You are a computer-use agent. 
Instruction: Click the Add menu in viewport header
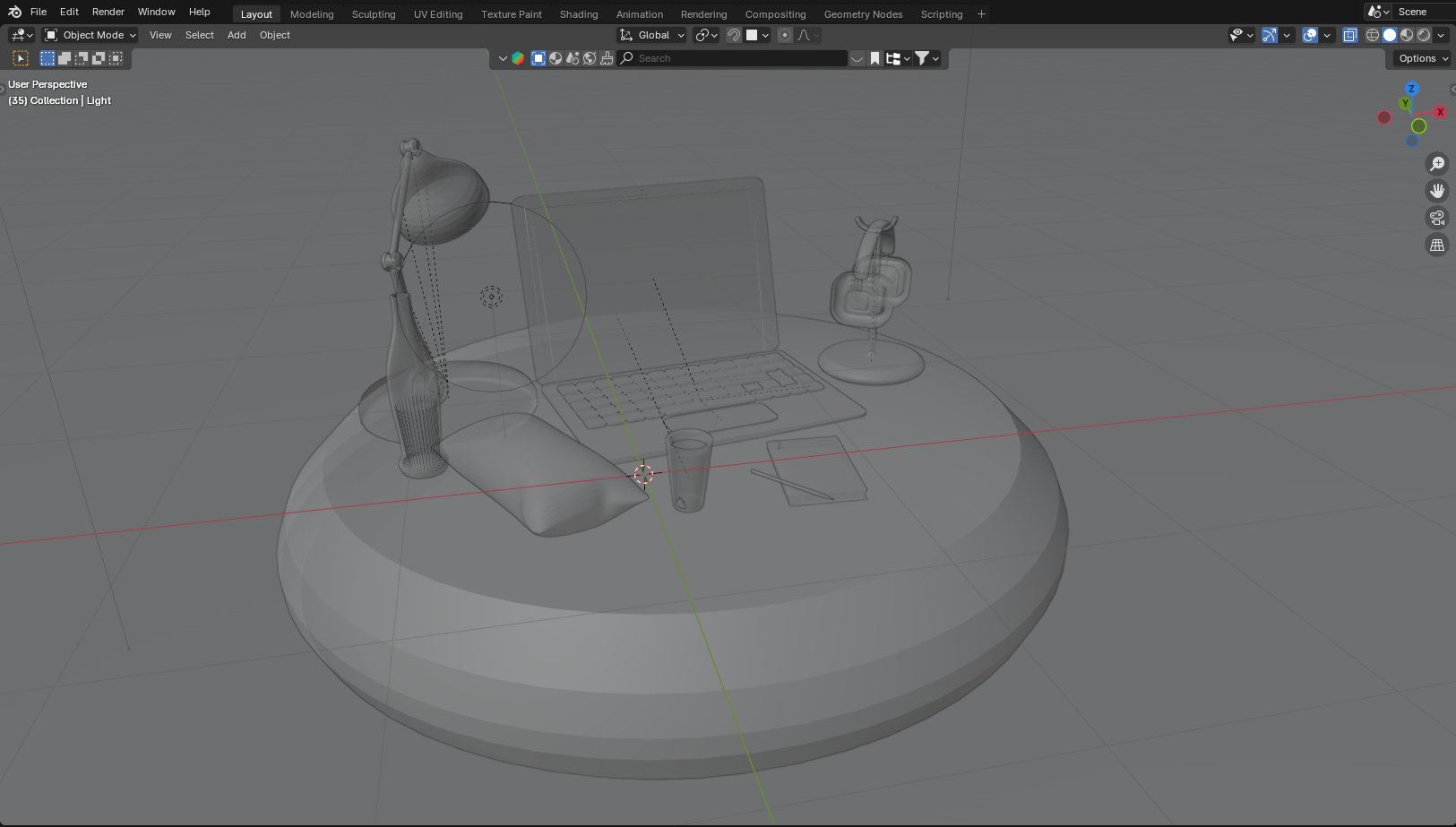(237, 35)
